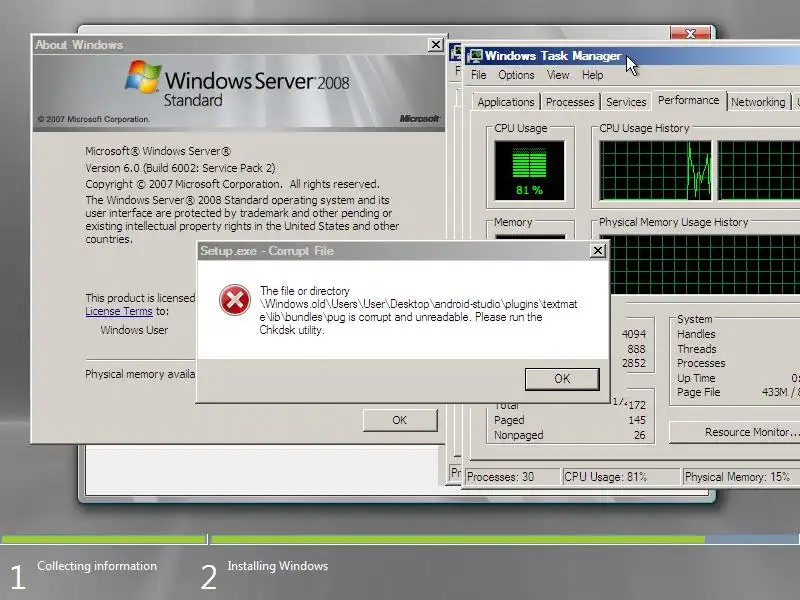This screenshot has width=800, height=600.
Task: Click the 'Windows User' licensee text
Action: click(x=134, y=330)
